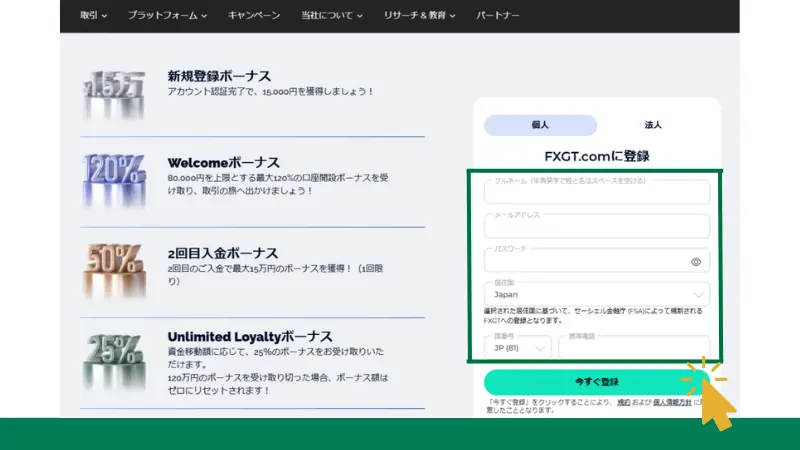Open the 規約 terms link
The height and width of the screenshot is (450, 800).
pos(623,402)
